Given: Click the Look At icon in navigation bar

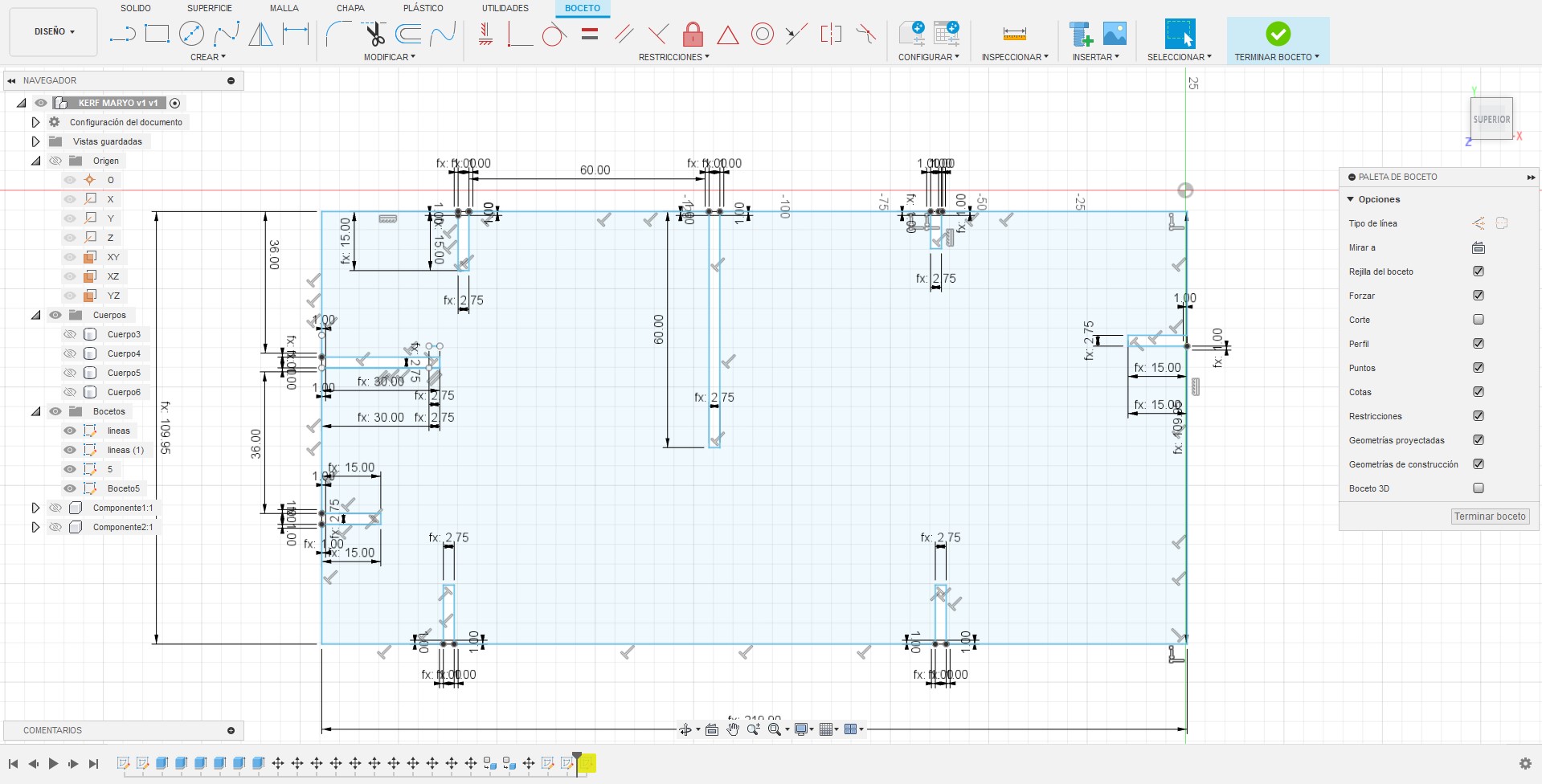Looking at the screenshot, I should [x=712, y=729].
